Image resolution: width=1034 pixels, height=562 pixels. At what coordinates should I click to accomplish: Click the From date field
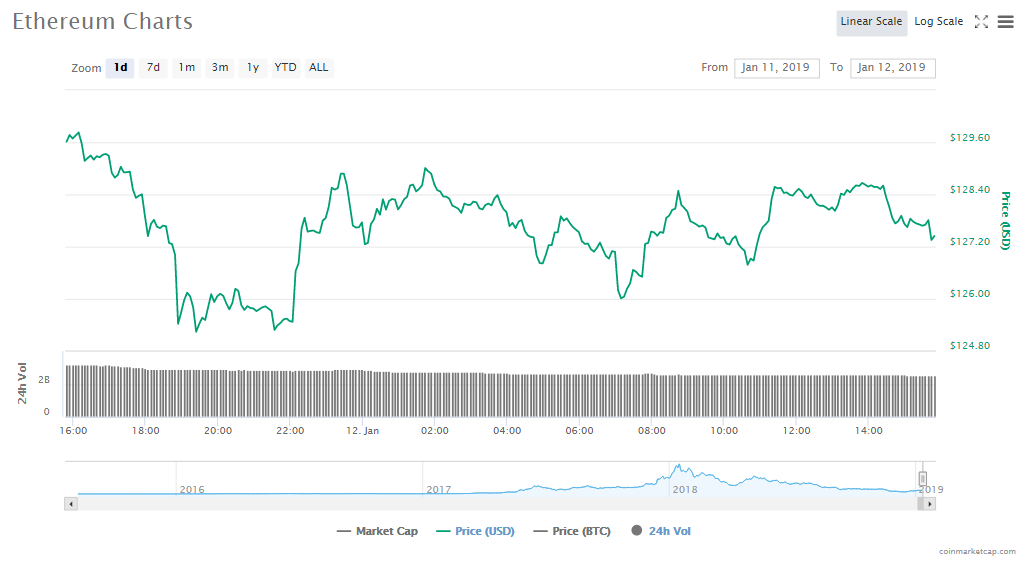pyautogui.click(x=777, y=68)
